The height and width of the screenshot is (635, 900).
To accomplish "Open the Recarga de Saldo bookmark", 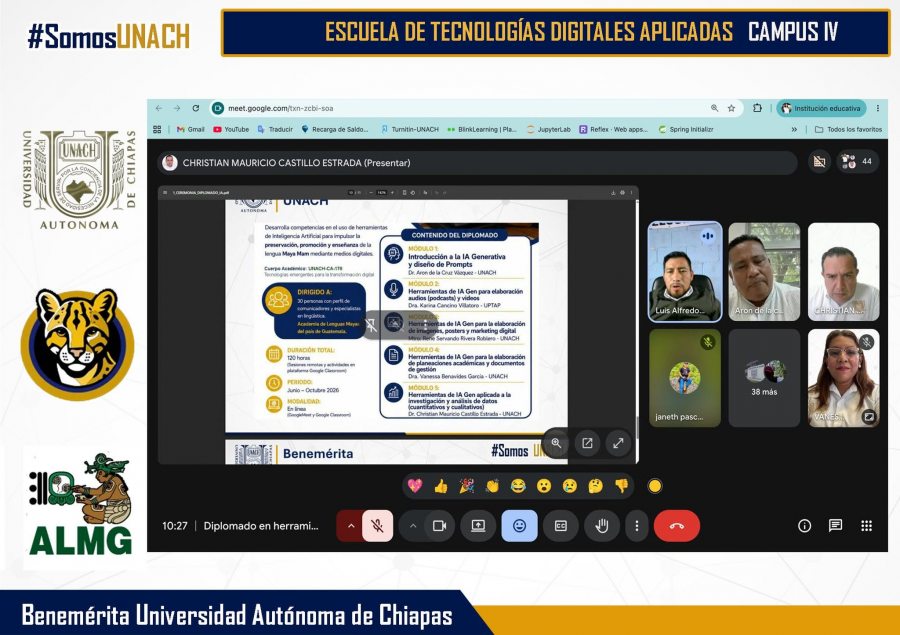I will [x=336, y=130].
